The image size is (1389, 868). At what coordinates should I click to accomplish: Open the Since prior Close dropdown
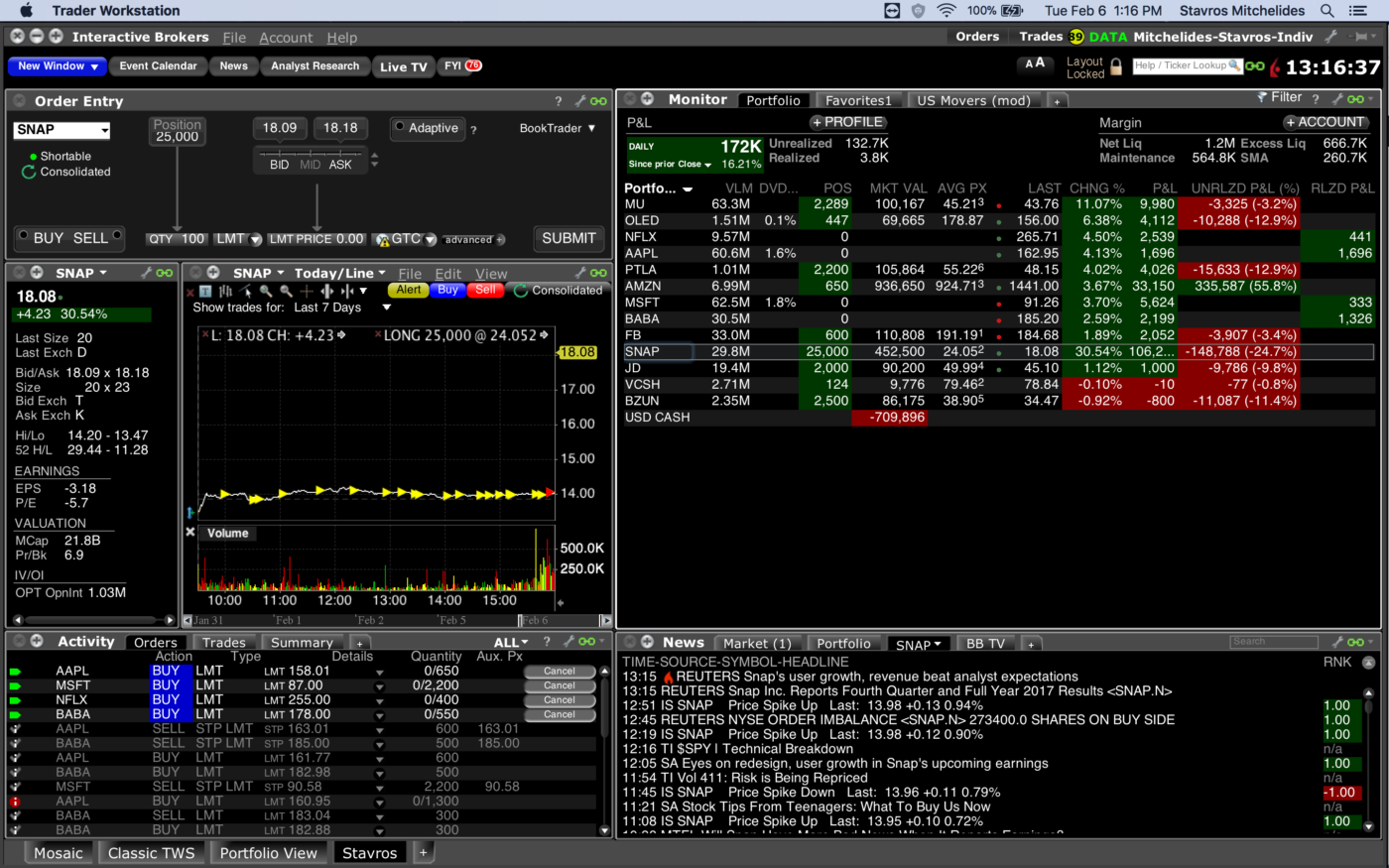[x=671, y=165]
